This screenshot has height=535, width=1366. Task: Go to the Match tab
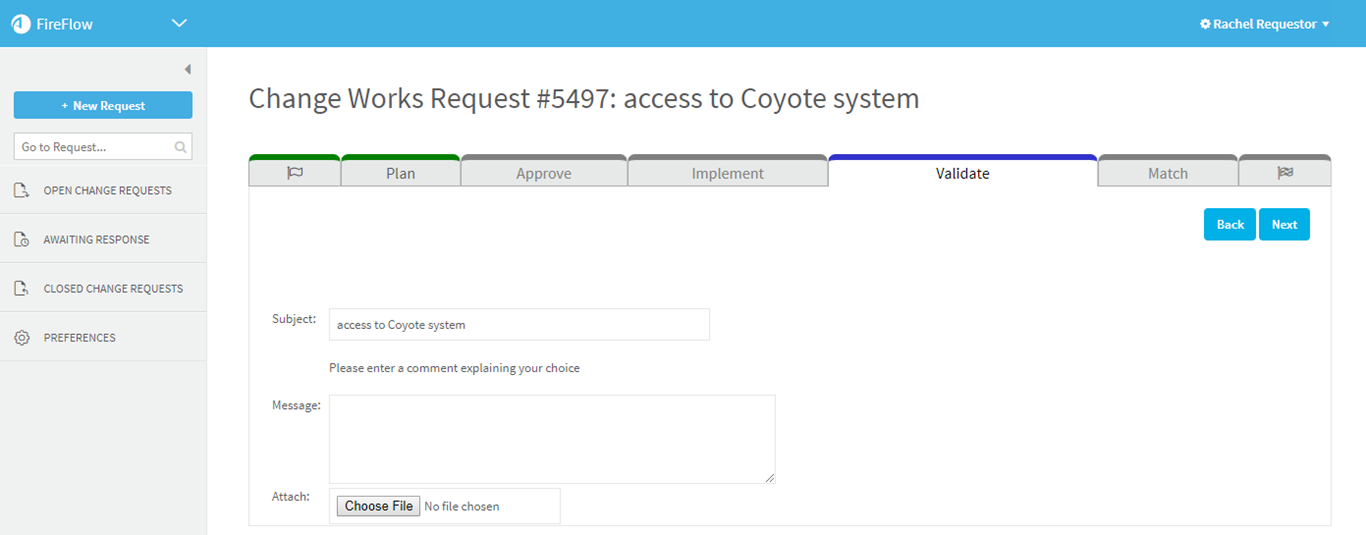[1168, 173]
